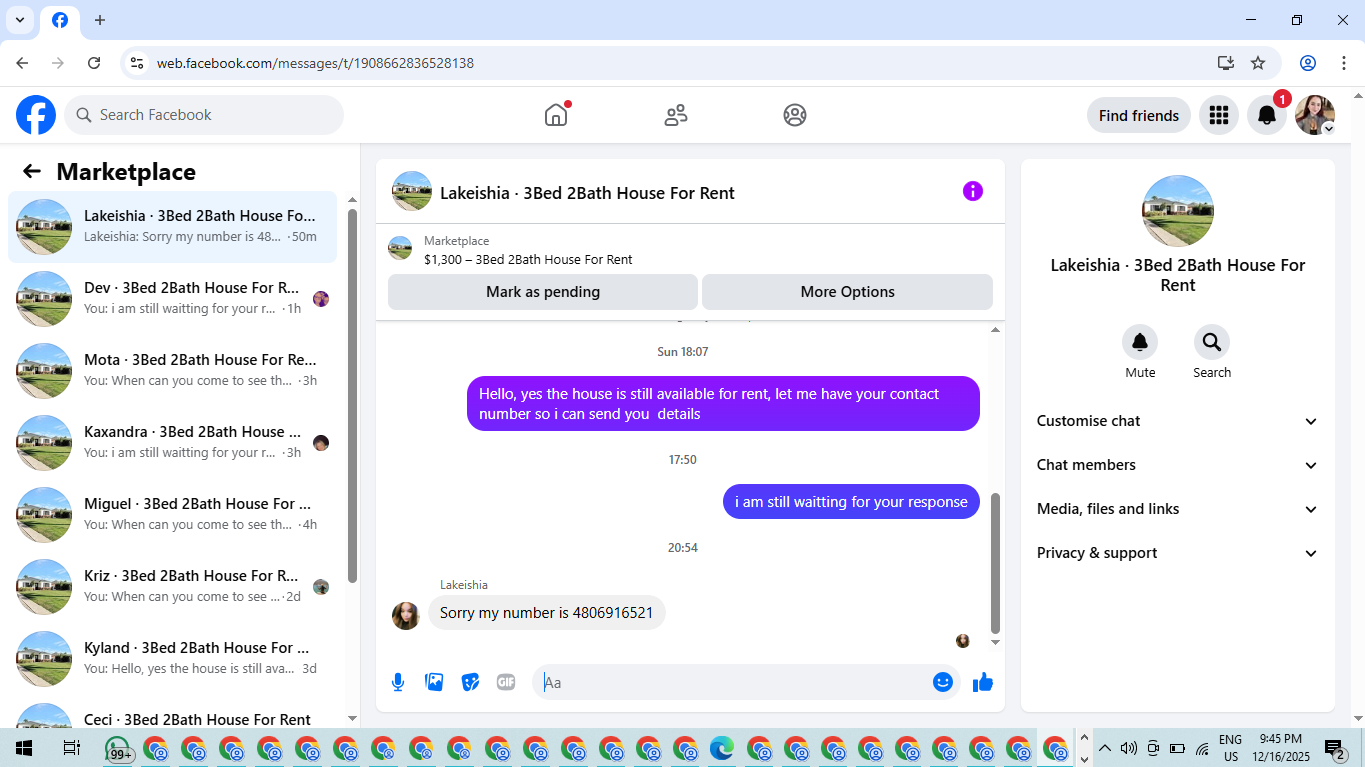Search in conversation using magnifier icon
The width and height of the screenshot is (1365, 767).
[x=1212, y=343]
